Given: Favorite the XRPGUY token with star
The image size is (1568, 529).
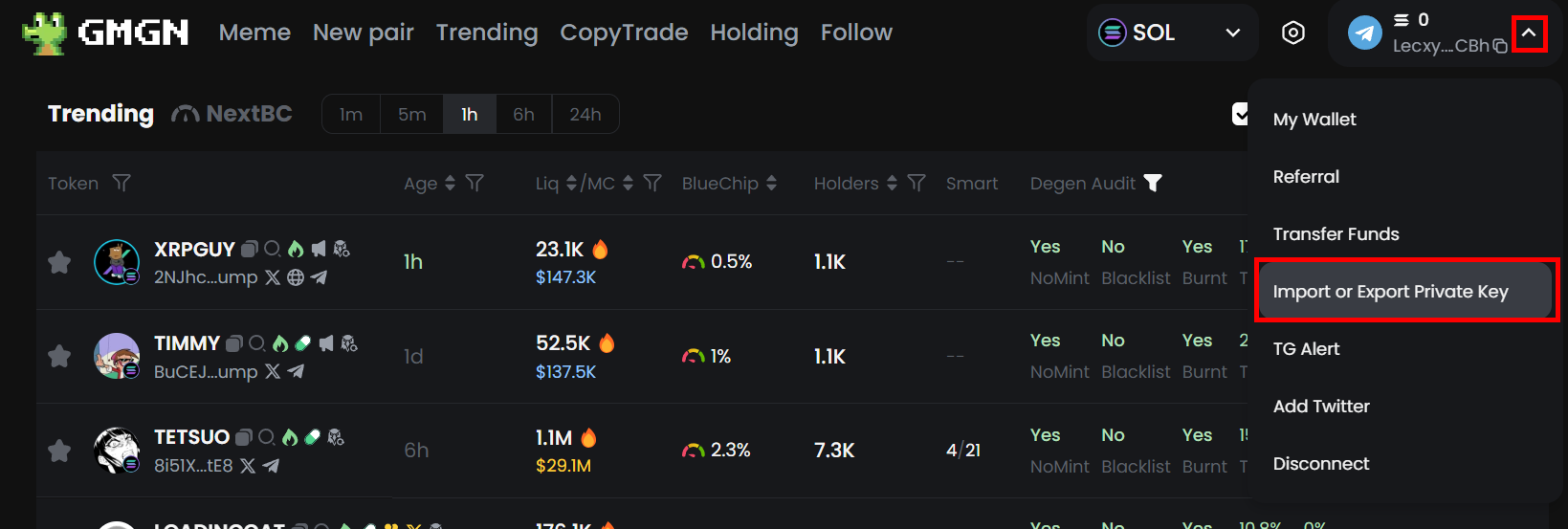Looking at the screenshot, I should click(x=59, y=262).
